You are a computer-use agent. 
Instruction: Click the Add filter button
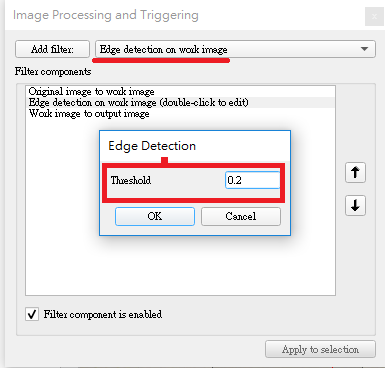tap(52, 49)
